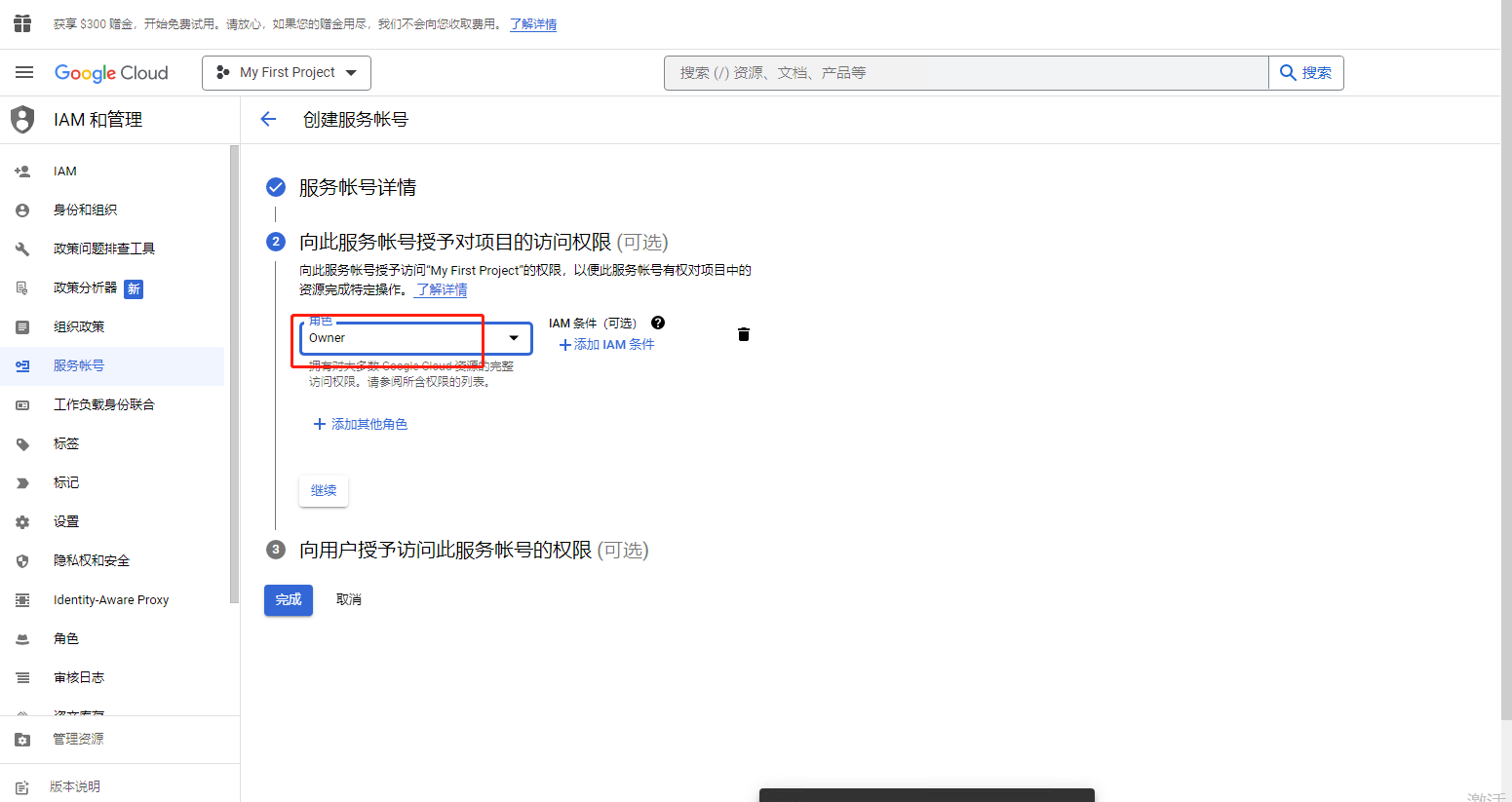Open the hamburger navigation menu

pos(24,72)
